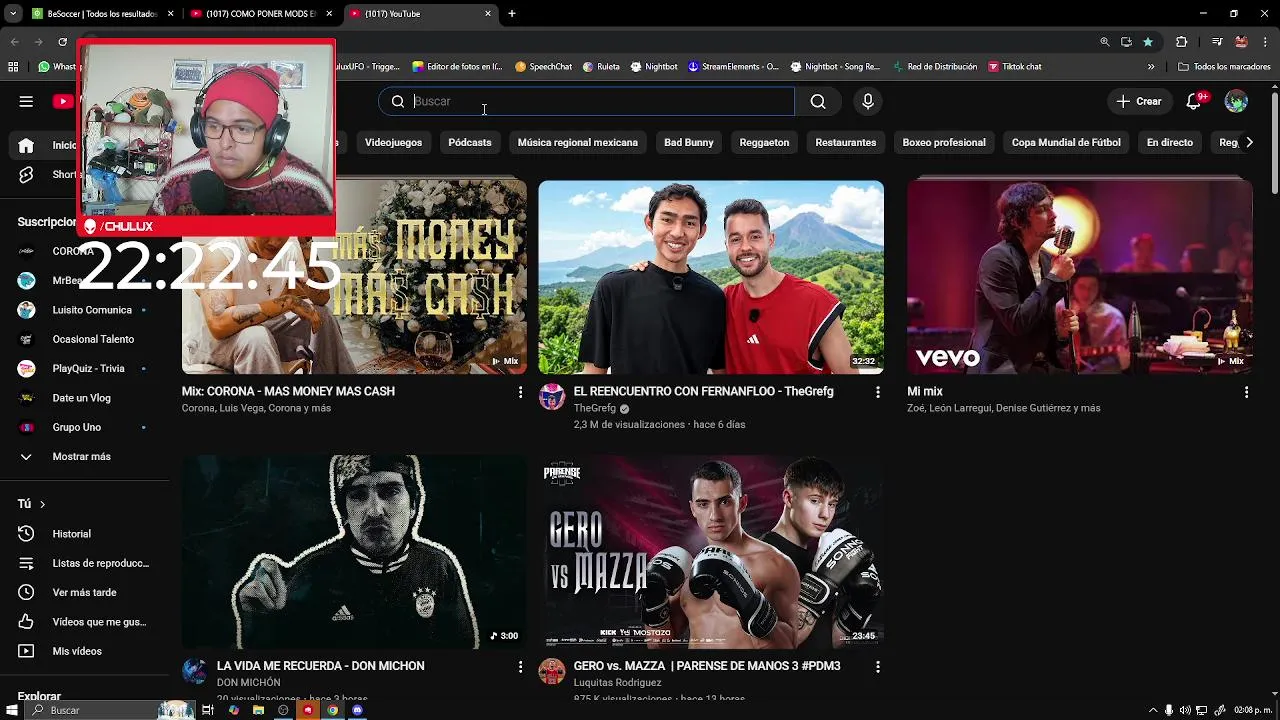Bookmark this page with star icon
This screenshot has height=720, width=1280.
pos(1148,42)
